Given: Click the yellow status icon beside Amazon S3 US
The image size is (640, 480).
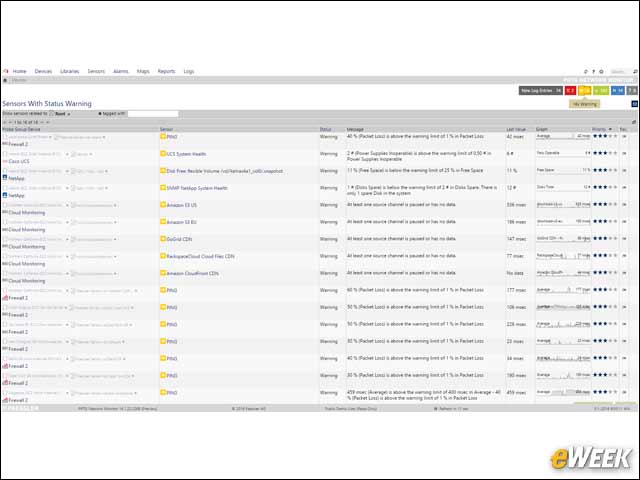Looking at the screenshot, I should pyautogui.click(x=163, y=204).
